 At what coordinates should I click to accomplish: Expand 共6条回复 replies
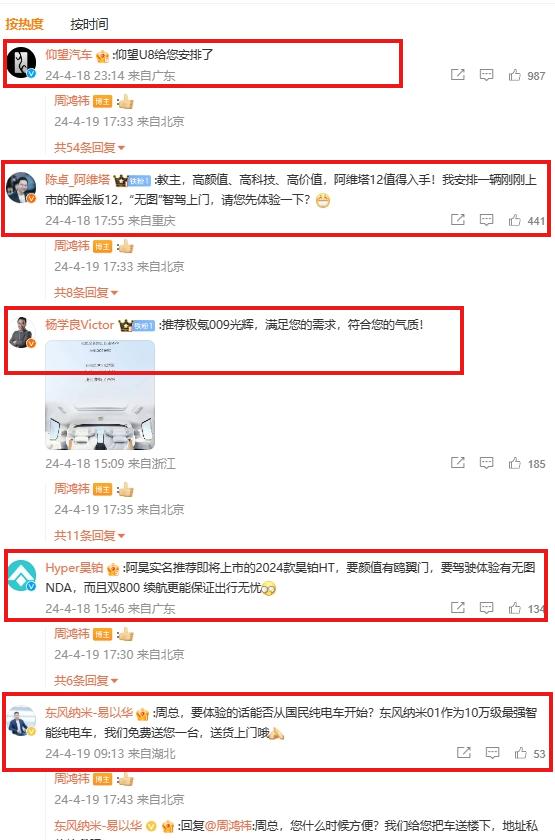(x=86, y=680)
